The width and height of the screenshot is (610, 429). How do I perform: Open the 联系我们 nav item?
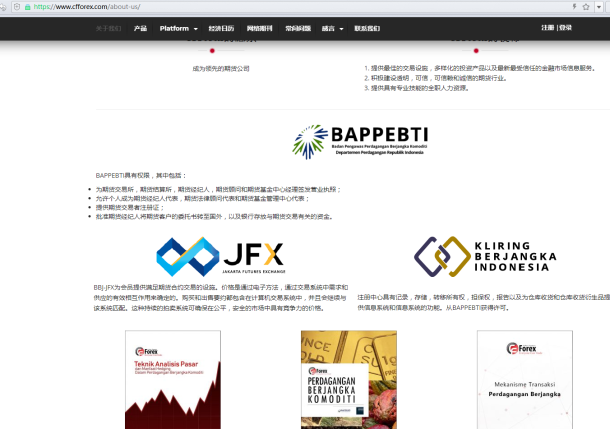click(x=367, y=28)
